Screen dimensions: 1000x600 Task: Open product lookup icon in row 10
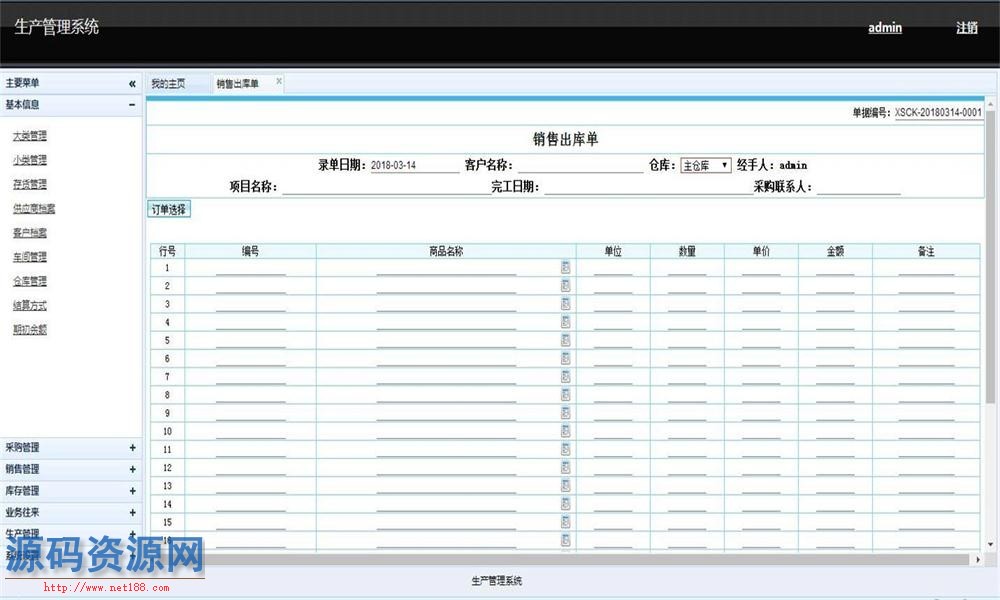point(565,431)
